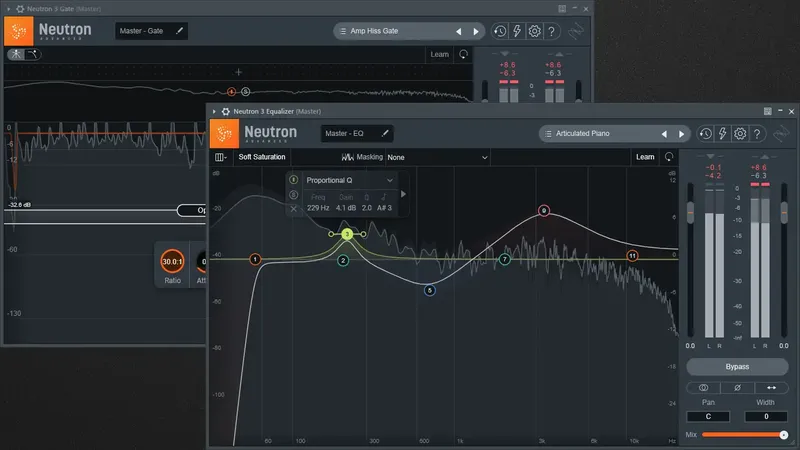Open the Gate window settings gear
800x450 pixels.
534,31
